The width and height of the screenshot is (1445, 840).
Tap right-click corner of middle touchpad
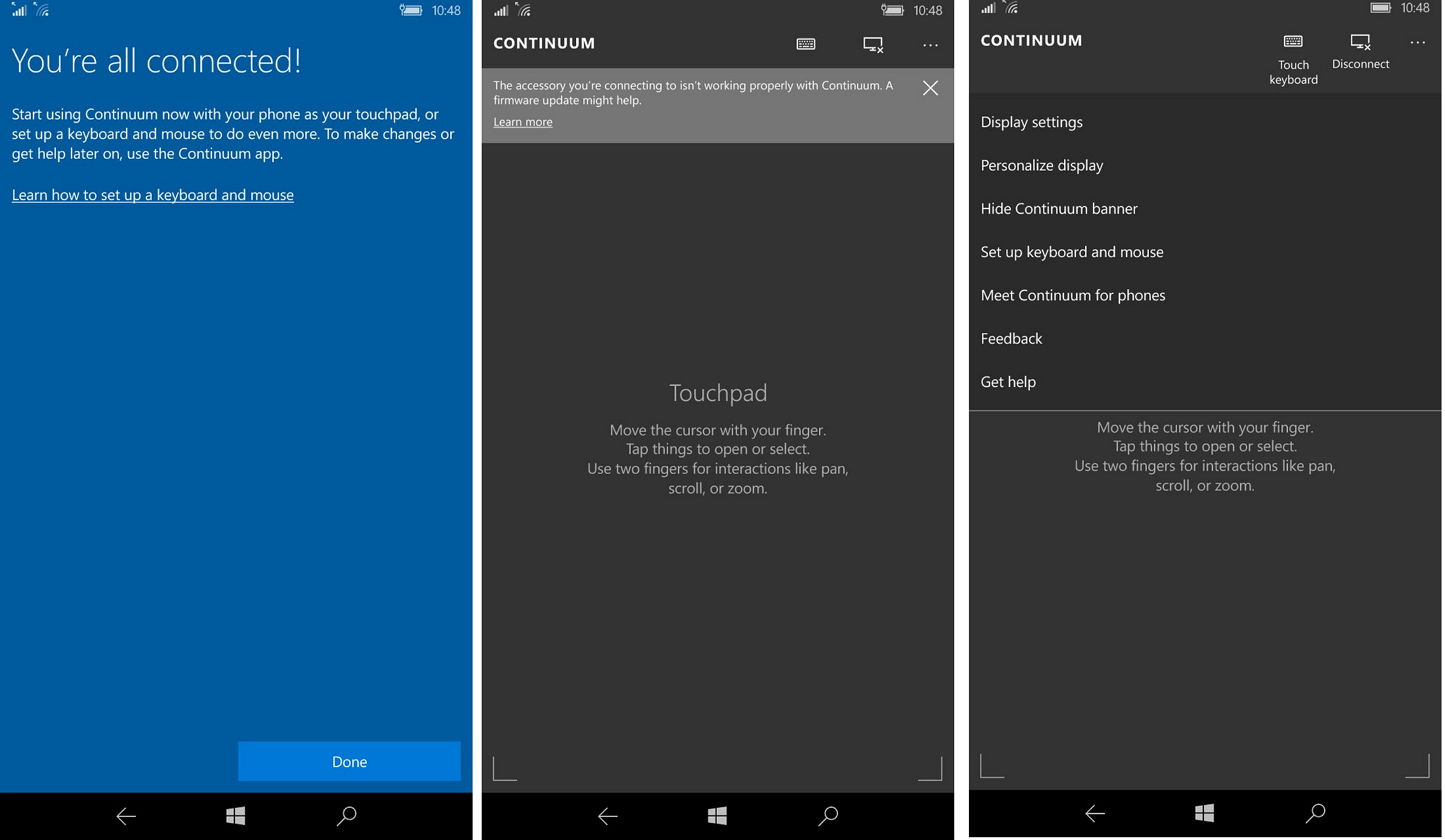tap(930, 768)
